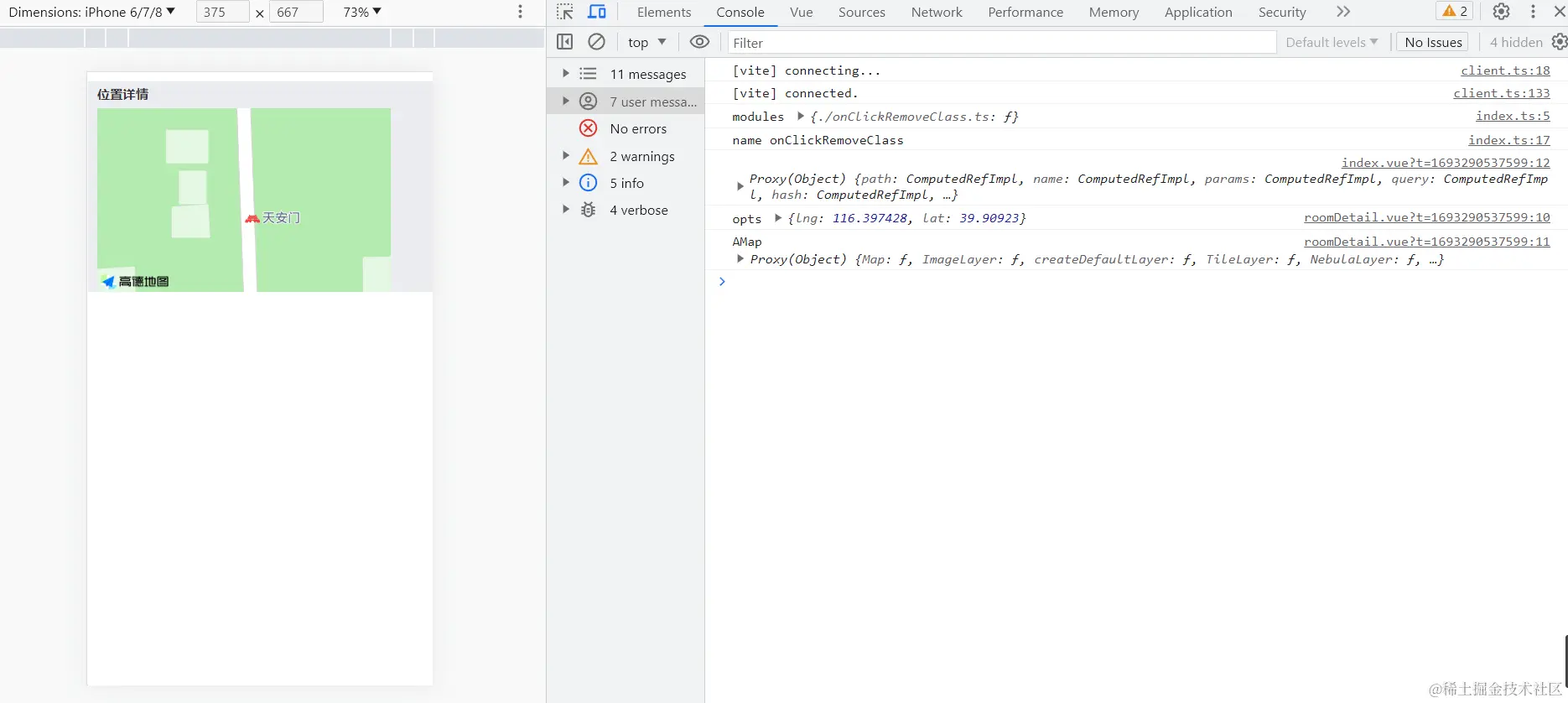
Task: Click the blue info circle icon
Action: [589, 183]
